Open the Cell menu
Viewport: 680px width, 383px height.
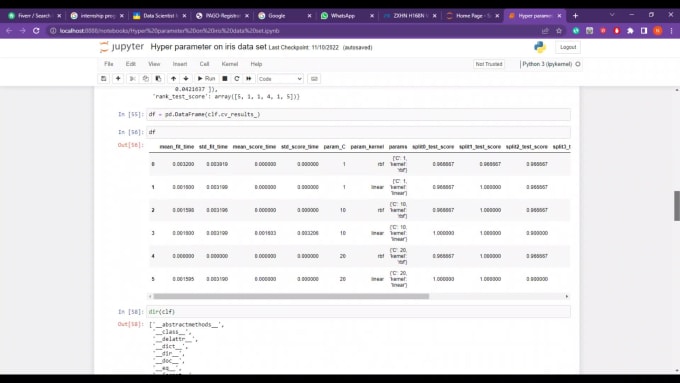(x=204, y=64)
